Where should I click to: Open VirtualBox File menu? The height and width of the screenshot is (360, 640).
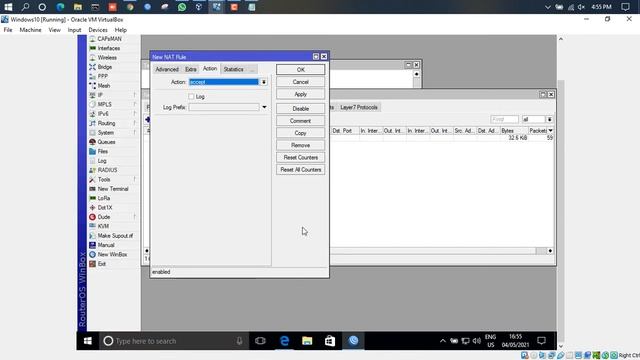pos(8,30)
